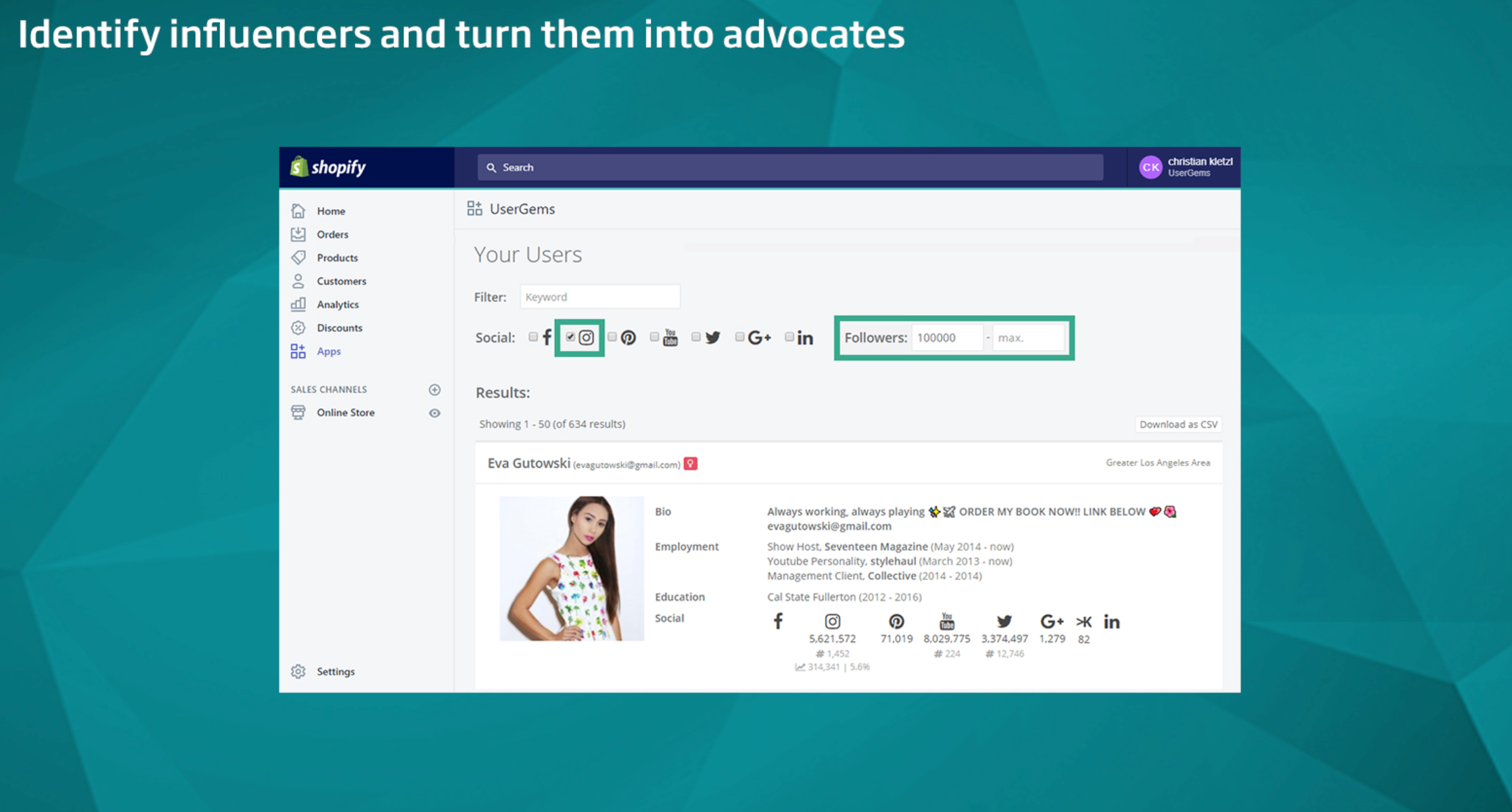Toggle the Facebook checkbox filter
Image resolution: width=1512 pixels, height=812 pixels.
[x=532, y=337]
